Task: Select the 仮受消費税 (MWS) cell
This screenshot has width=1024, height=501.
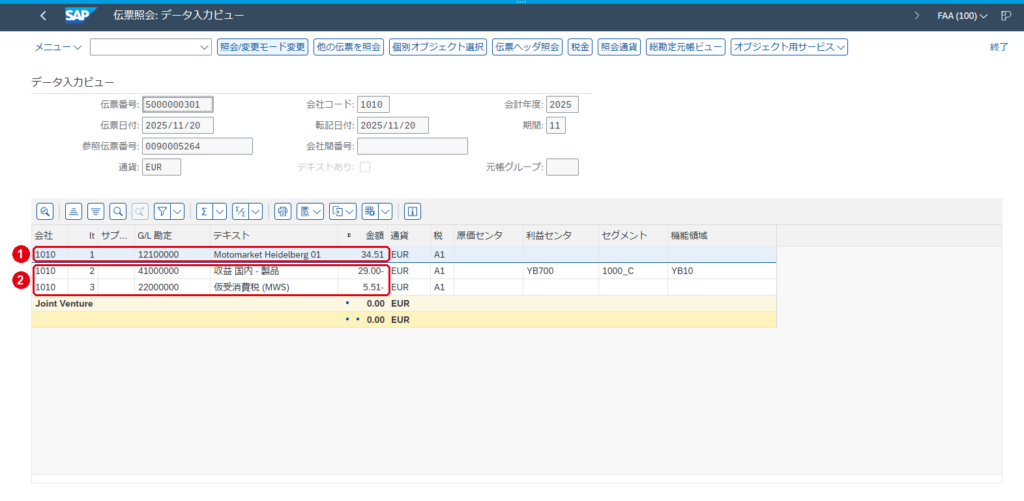Action: [x=273, y=287]
